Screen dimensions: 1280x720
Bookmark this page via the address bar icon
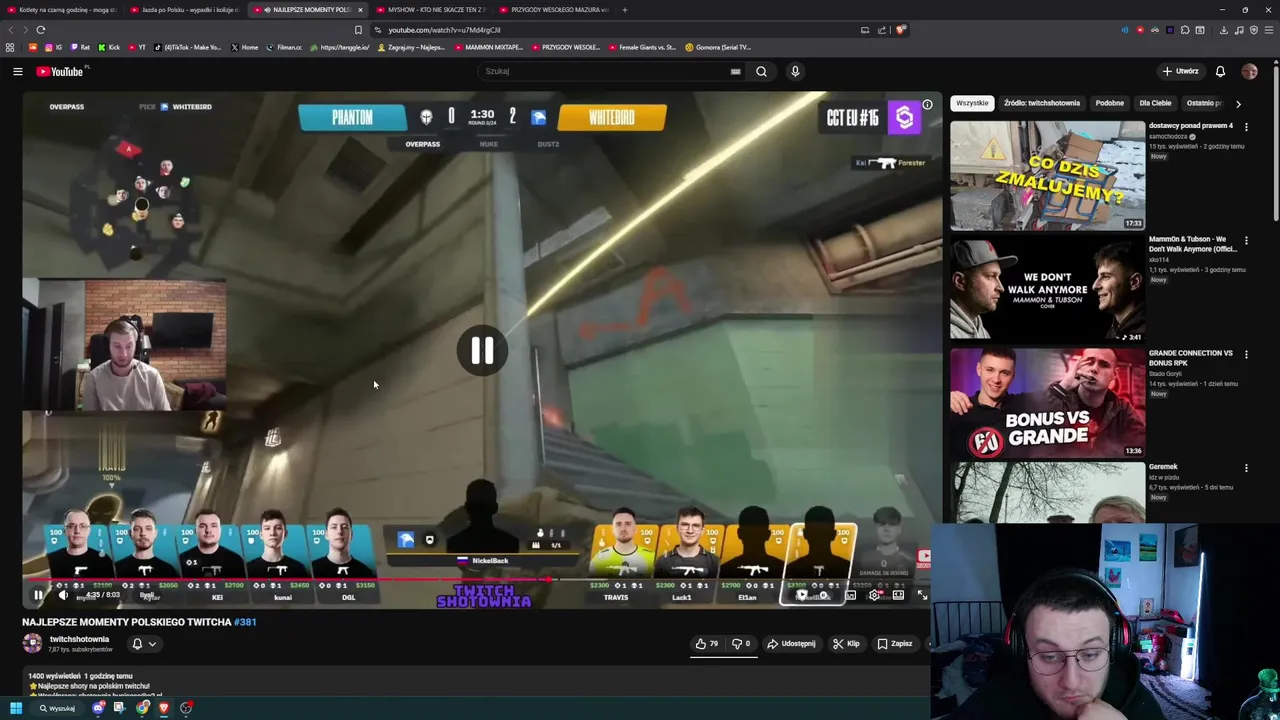point(358,30)
